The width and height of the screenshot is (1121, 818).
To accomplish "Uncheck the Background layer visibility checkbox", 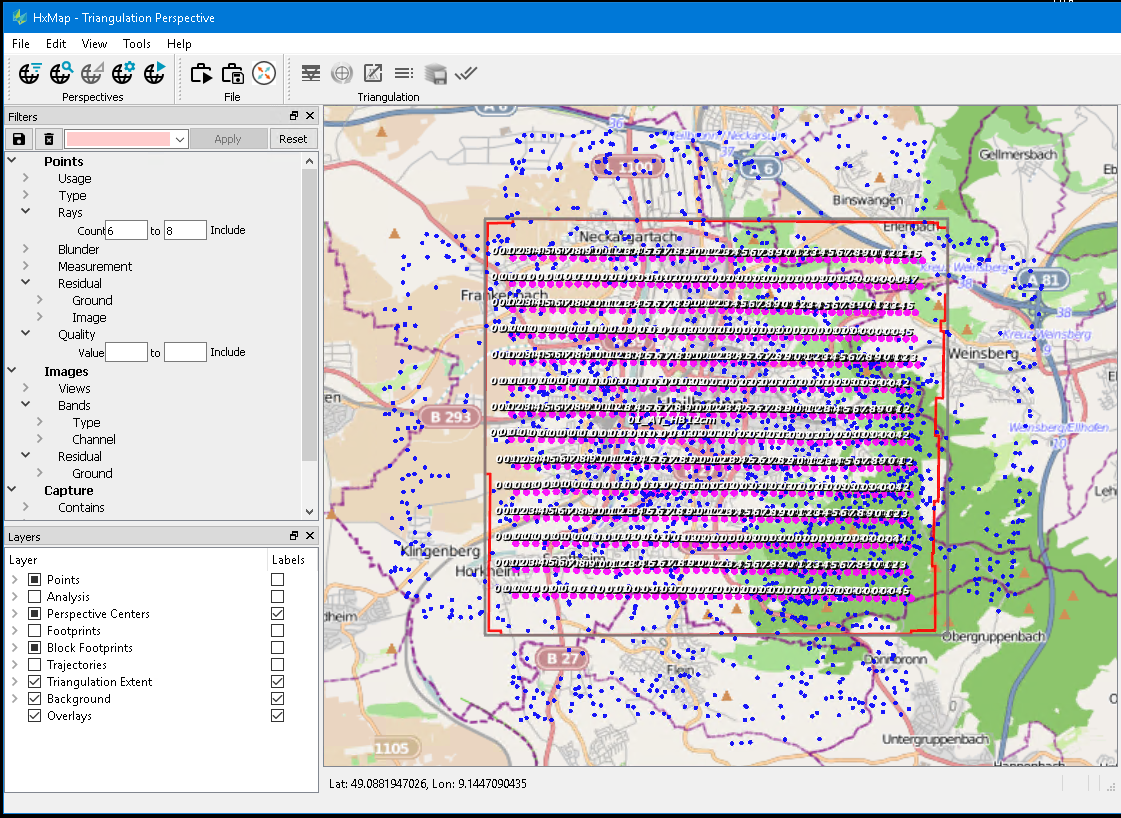I will [x=35, y=699].
